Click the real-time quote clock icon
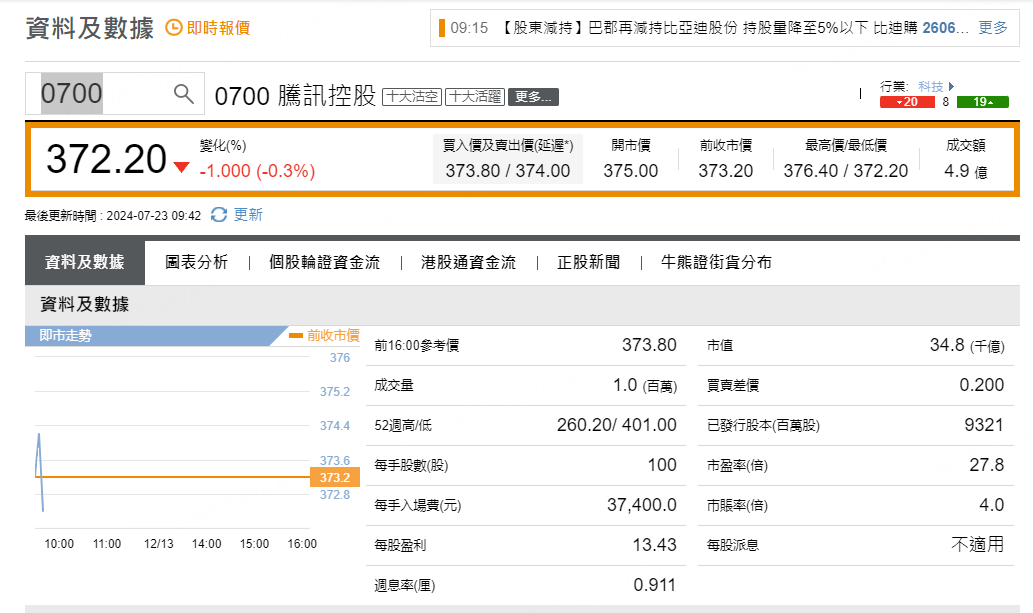This screenshot has height=613, width=1033. click(x=173, y=28)
